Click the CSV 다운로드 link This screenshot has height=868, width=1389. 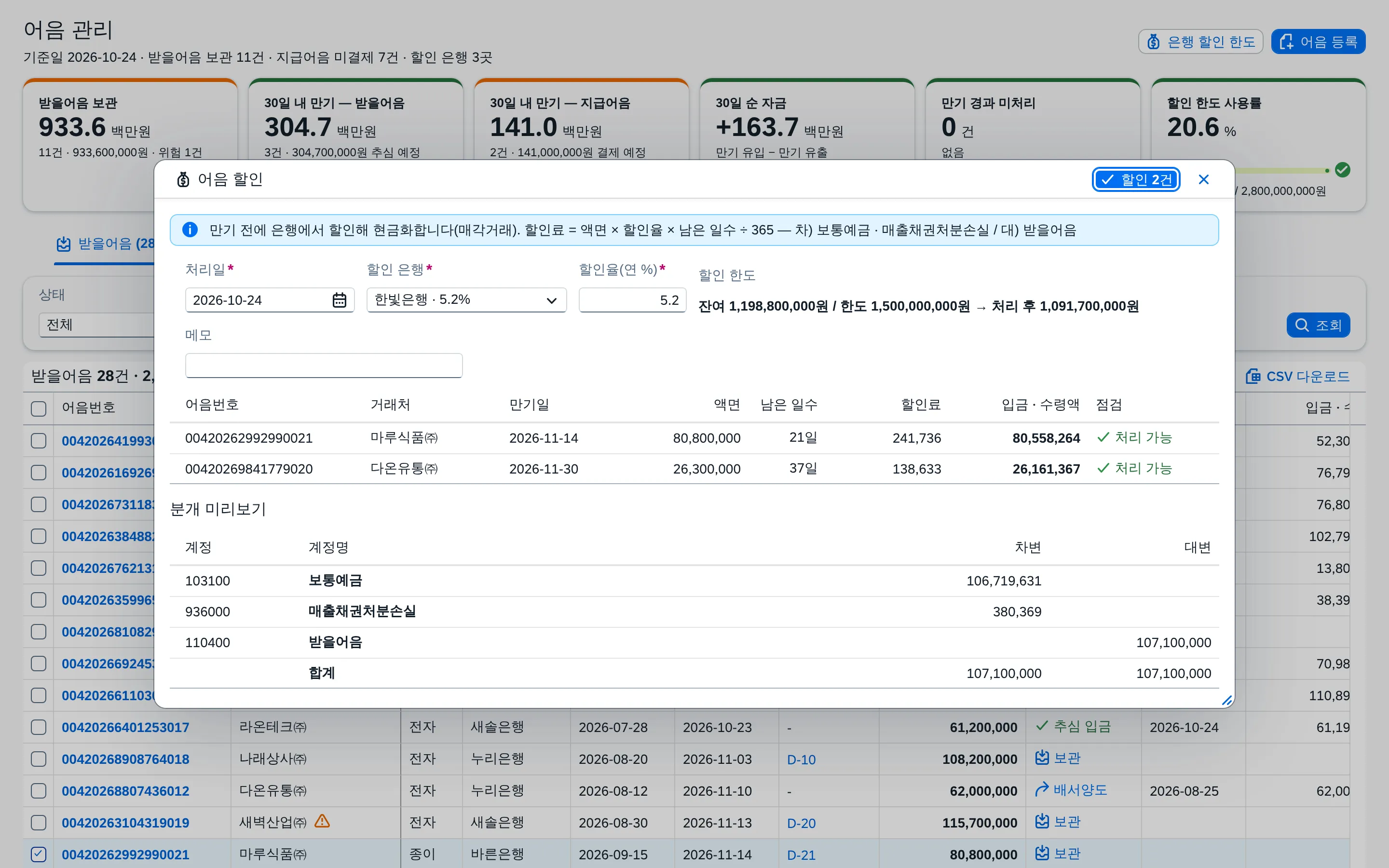click(x=1297, y=377)
